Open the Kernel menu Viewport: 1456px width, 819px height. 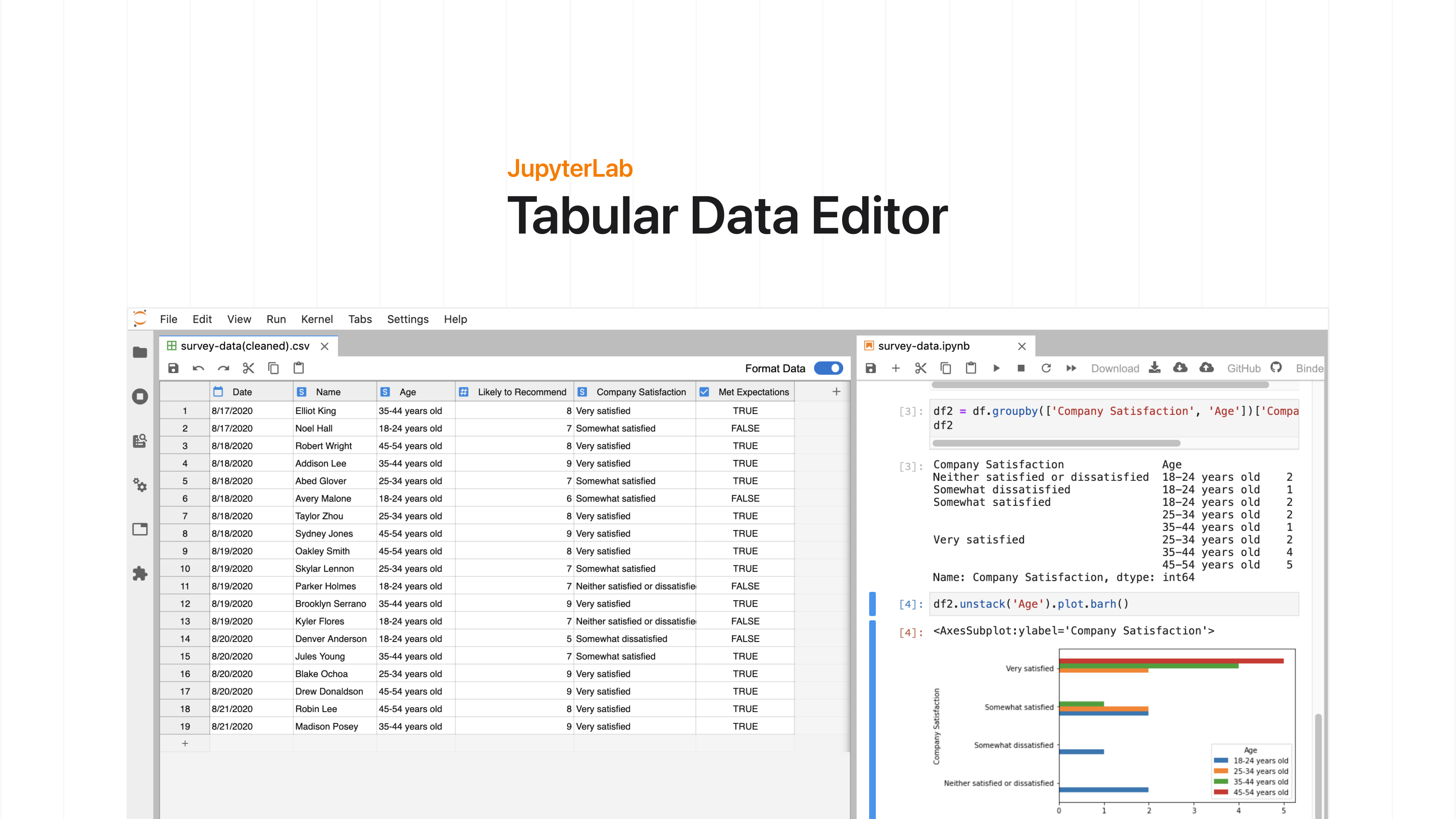click(x=317, y=319)
